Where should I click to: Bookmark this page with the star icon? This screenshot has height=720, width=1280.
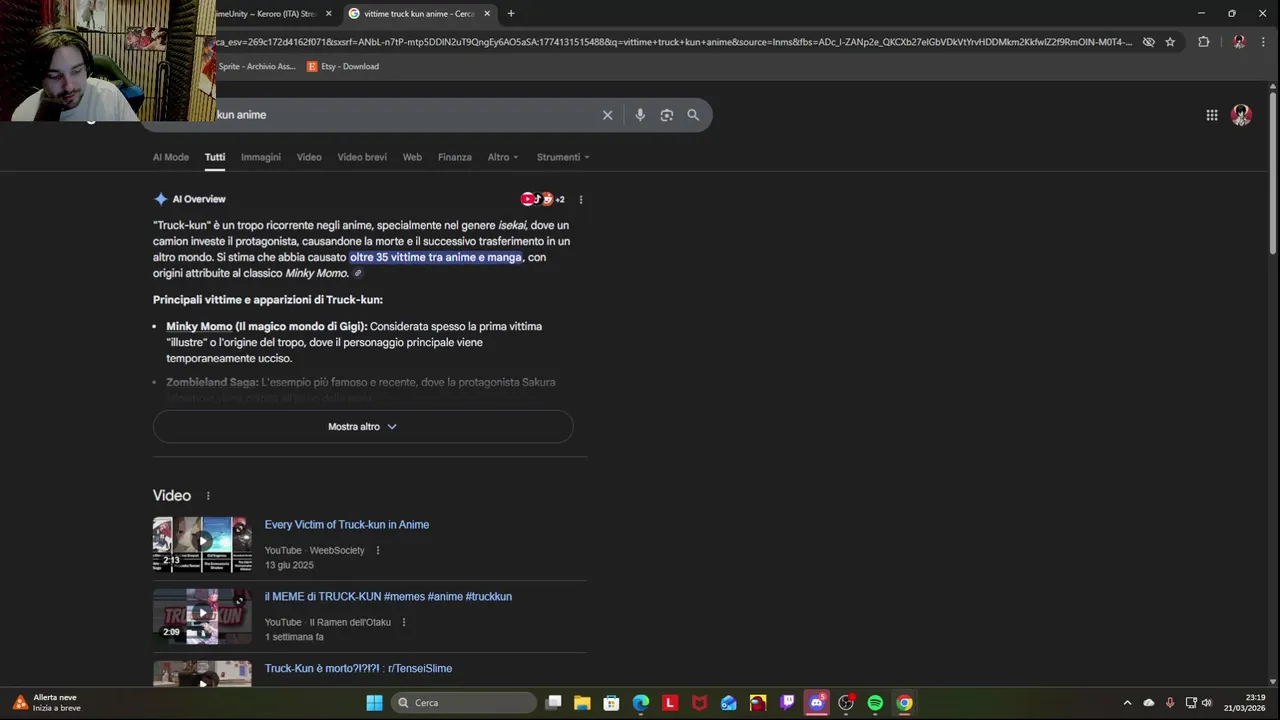(1170, 42)
